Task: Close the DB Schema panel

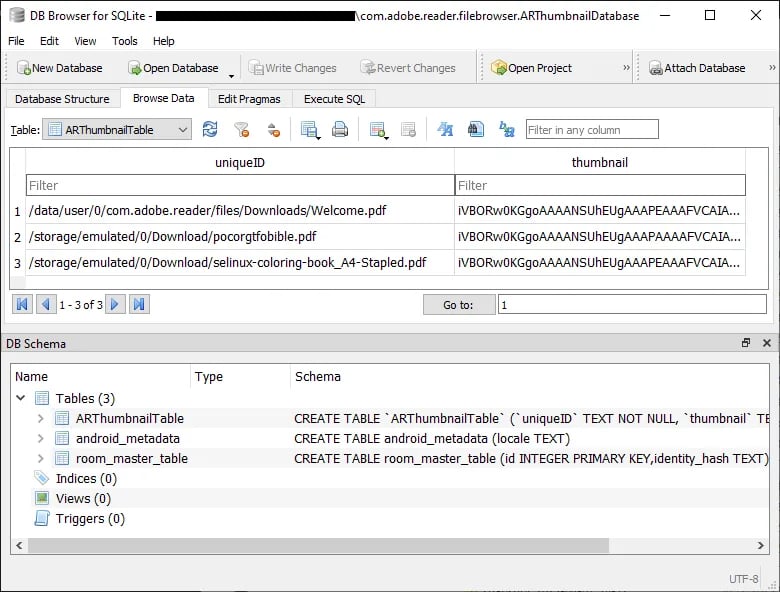Action: (x=767, y=343)
